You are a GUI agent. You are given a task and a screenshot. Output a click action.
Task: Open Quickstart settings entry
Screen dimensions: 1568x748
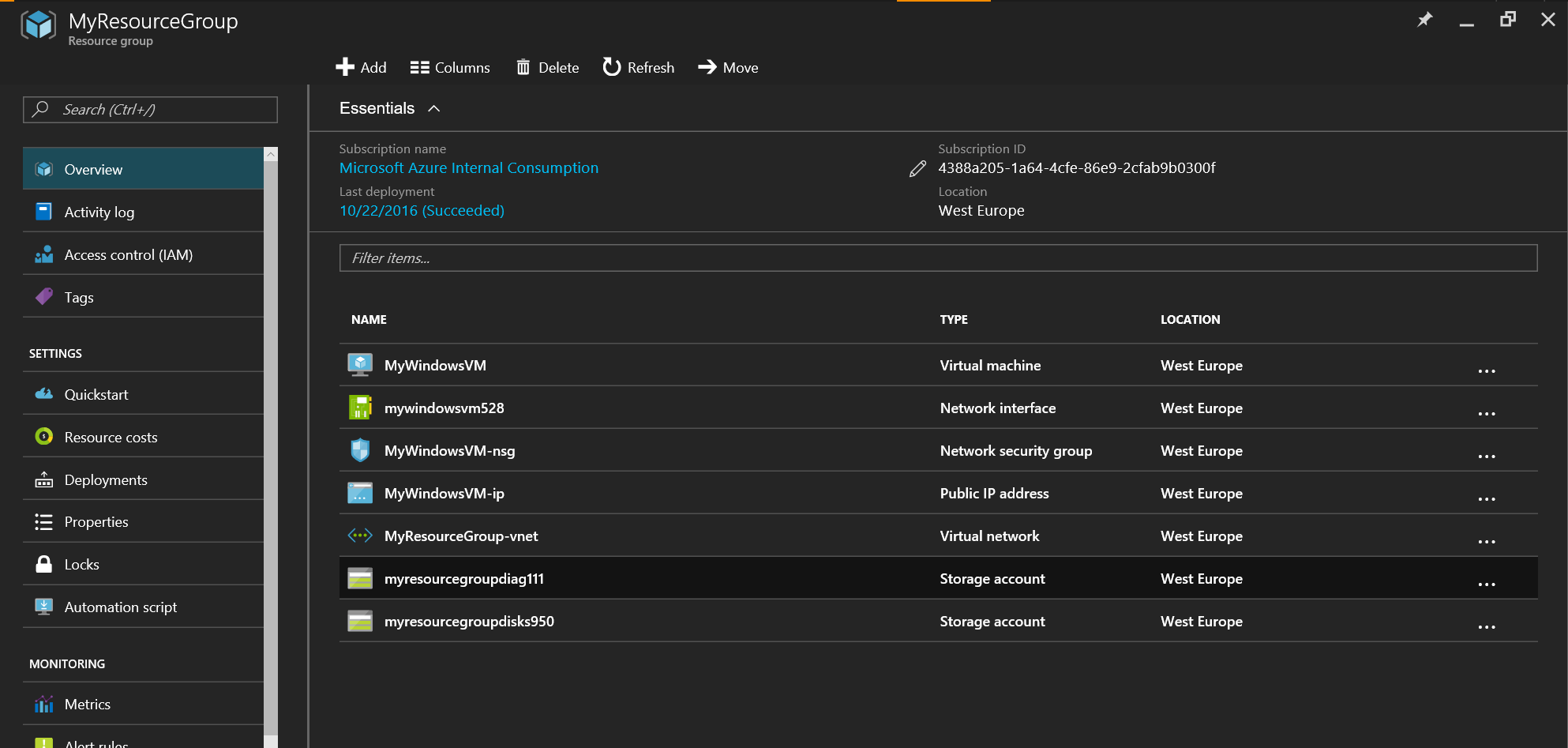143,394
